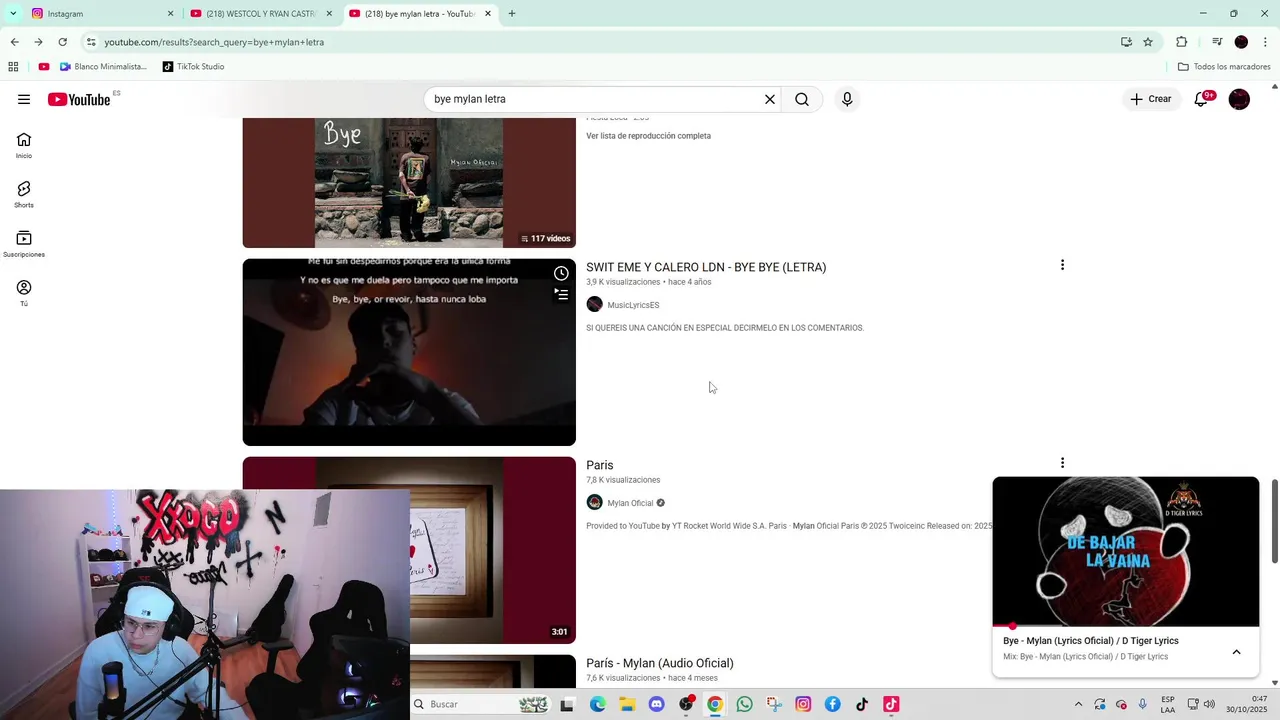Open the YouTube account avatar menu
The width and height of the screenshot is (1280, 720).
[x=1239, y=99]
